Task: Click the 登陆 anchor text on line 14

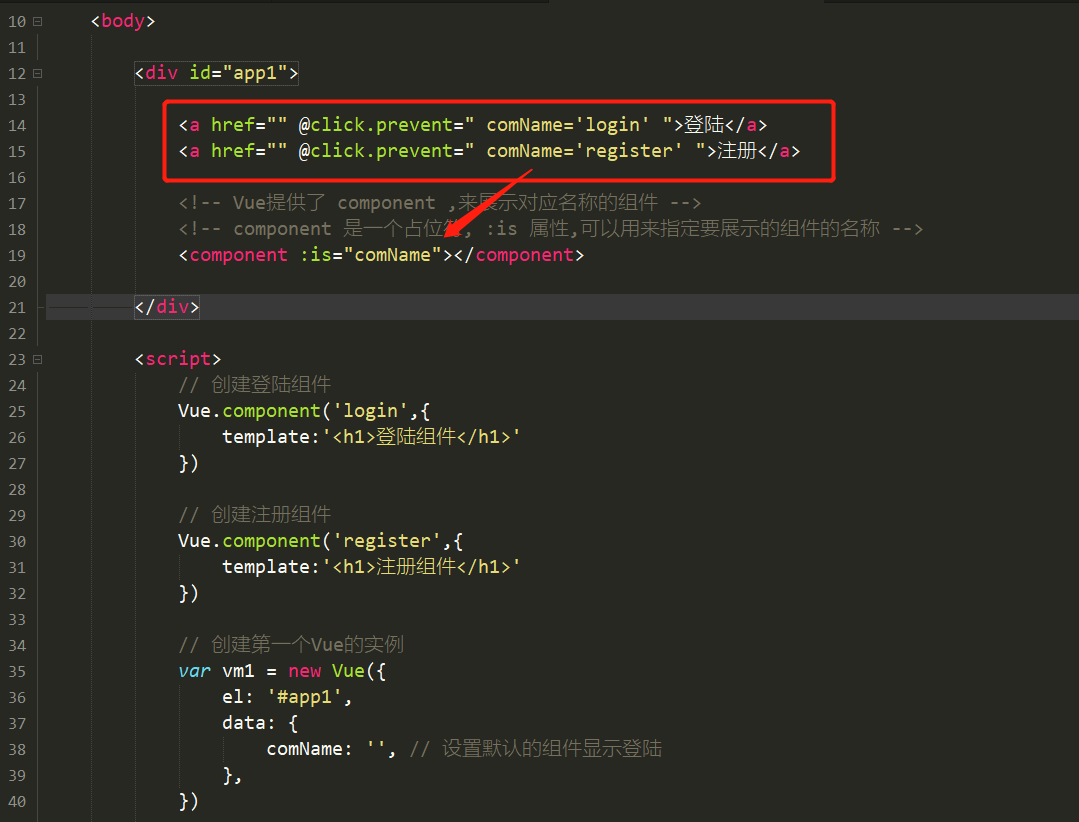Action: [704, 125]
